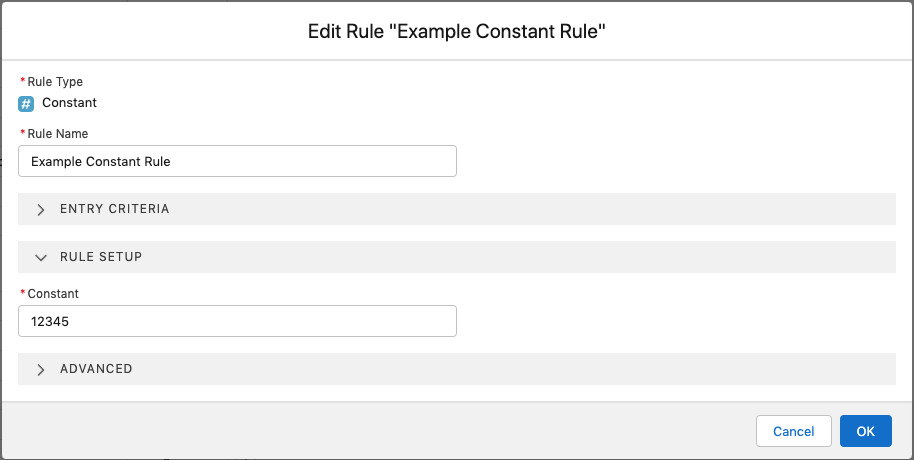The image size is (914, 460).
Task: Click the "Rule Name" field label
Action: point(57,133)
